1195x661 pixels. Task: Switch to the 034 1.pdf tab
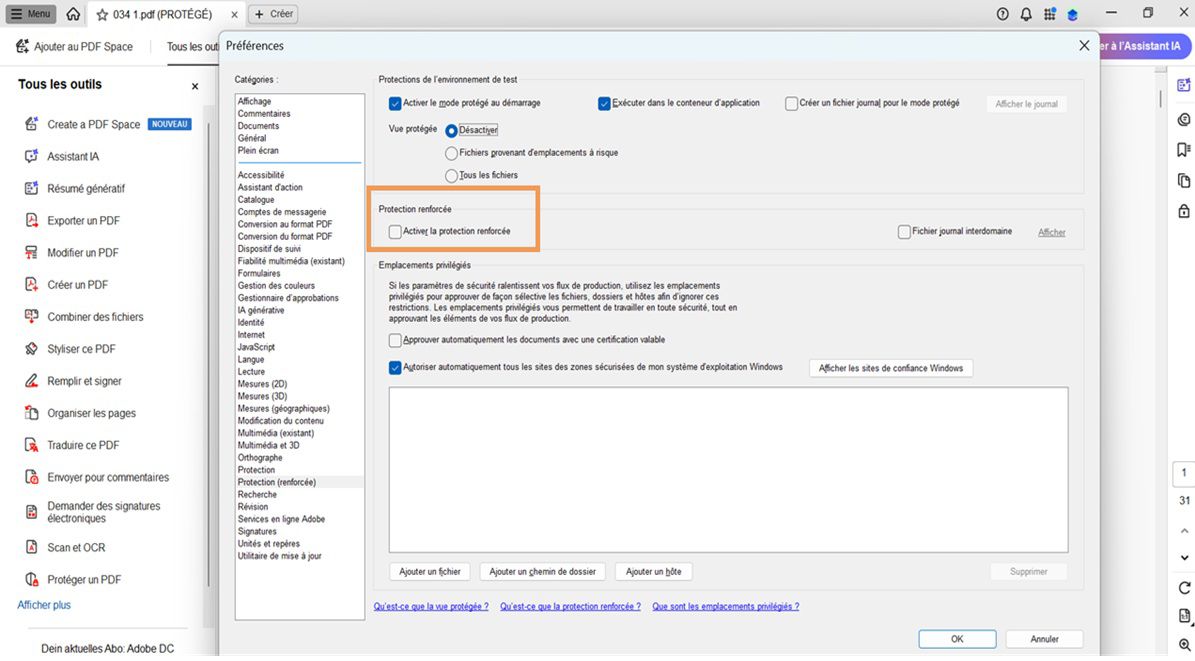162,14
